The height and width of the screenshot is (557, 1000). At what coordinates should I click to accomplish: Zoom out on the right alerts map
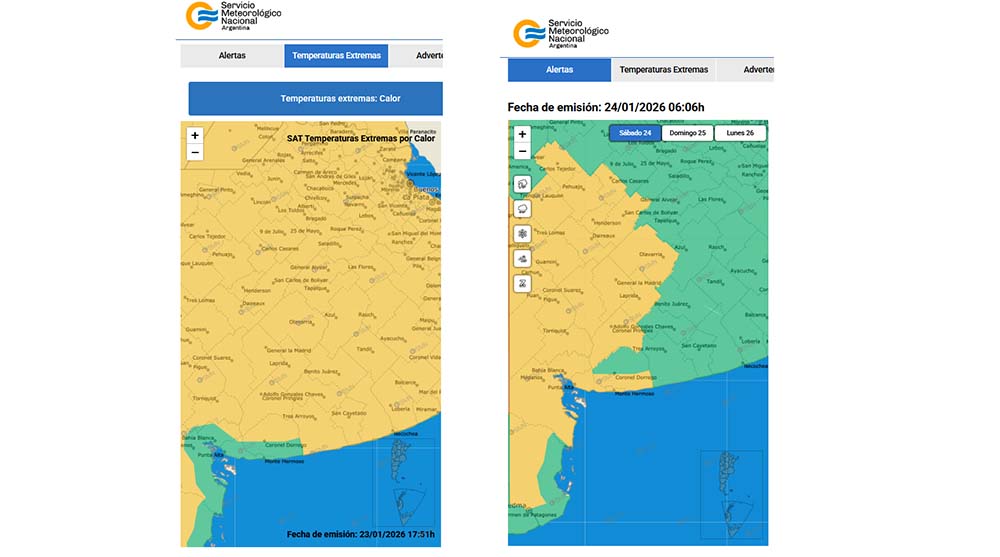522,151
